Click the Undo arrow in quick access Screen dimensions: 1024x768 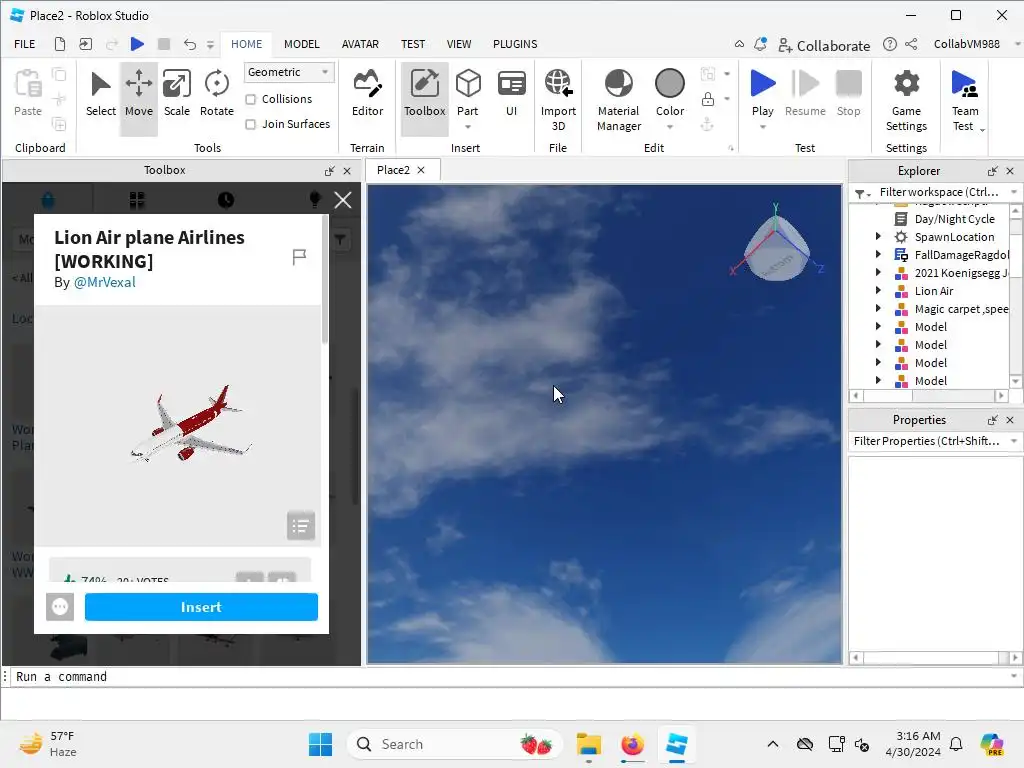(189, 44)
